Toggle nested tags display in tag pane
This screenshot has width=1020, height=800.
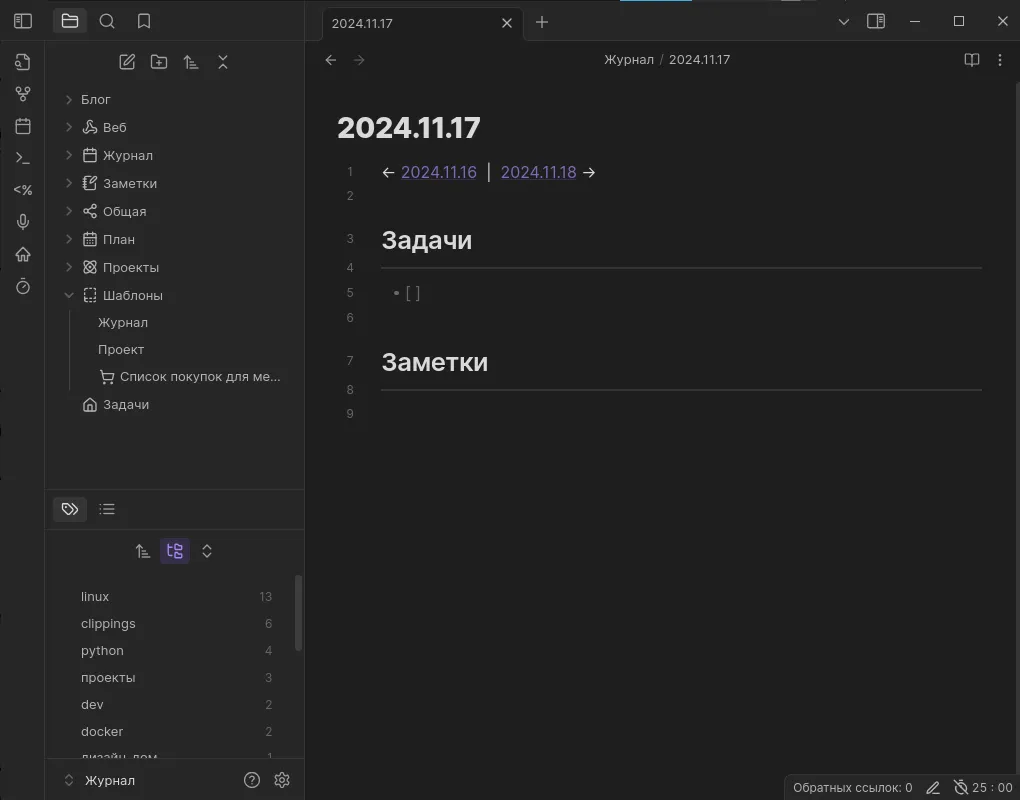click(x=175, y=551)
